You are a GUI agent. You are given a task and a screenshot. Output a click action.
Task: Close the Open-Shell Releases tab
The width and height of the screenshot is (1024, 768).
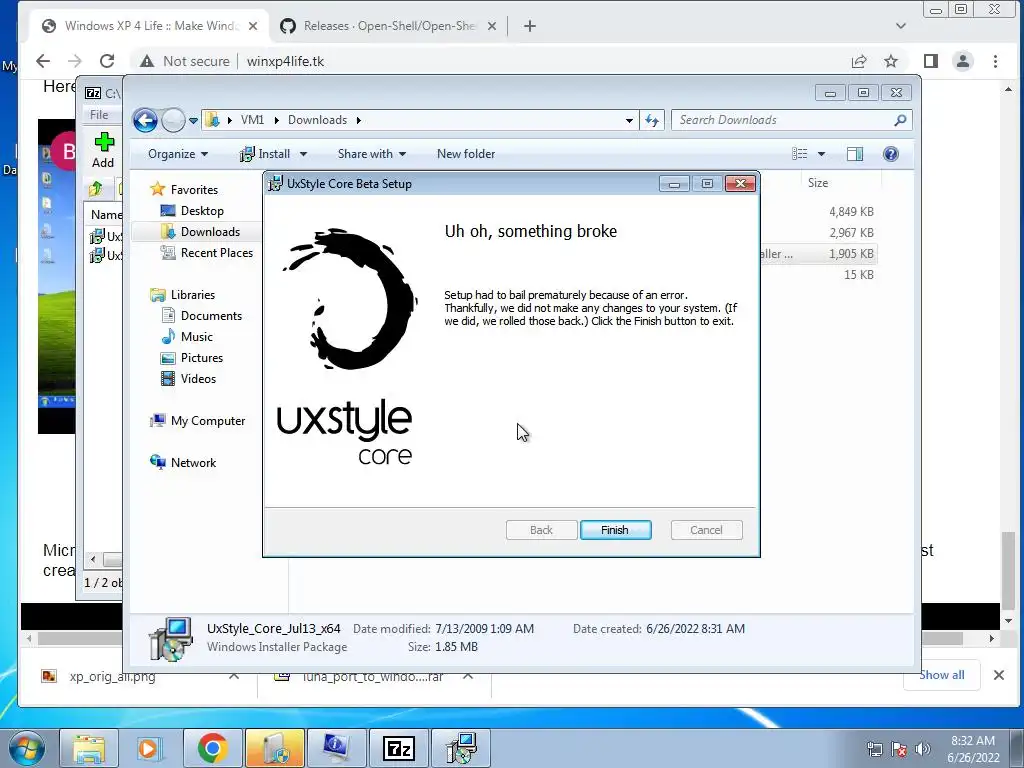click(x=492, y=26)
